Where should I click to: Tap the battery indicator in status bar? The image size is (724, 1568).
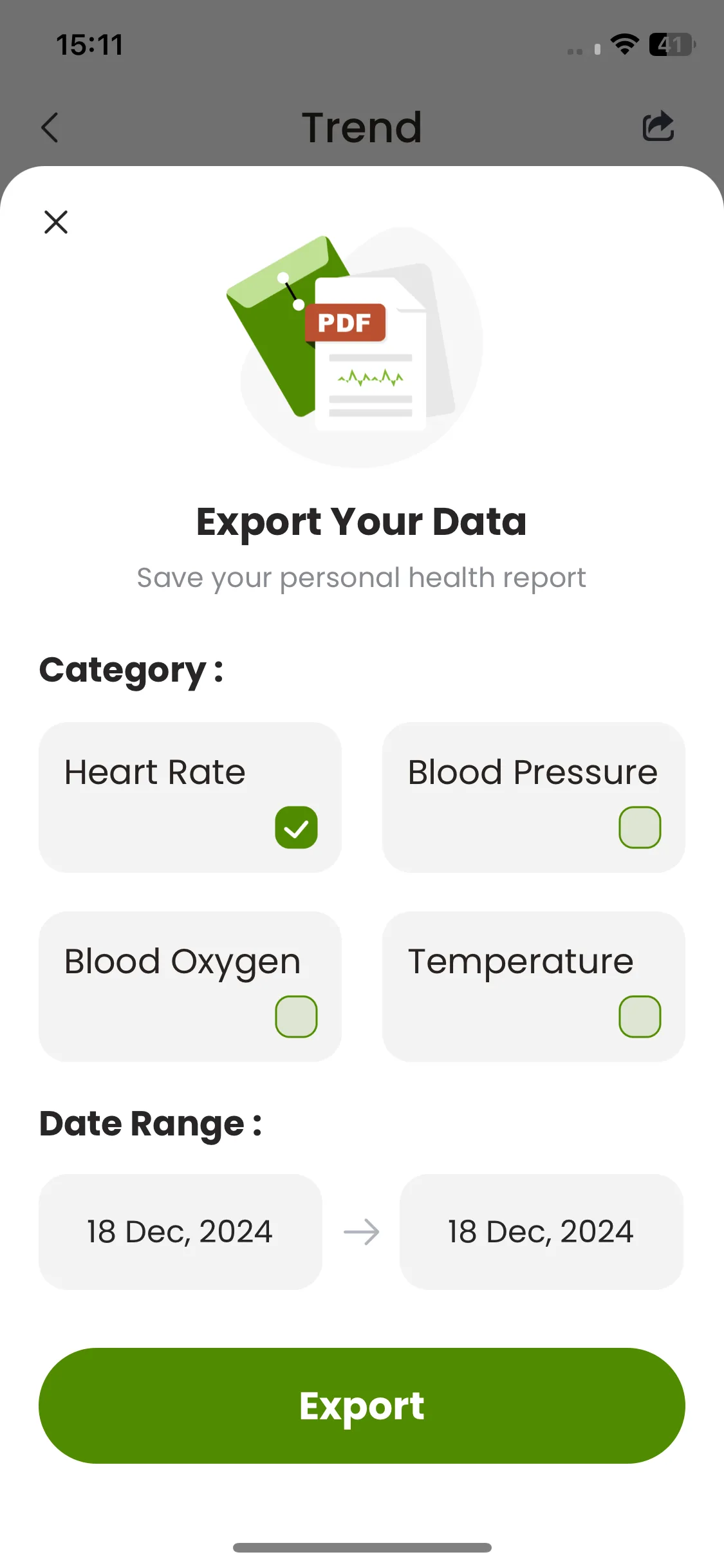click(x=672, y=44)
